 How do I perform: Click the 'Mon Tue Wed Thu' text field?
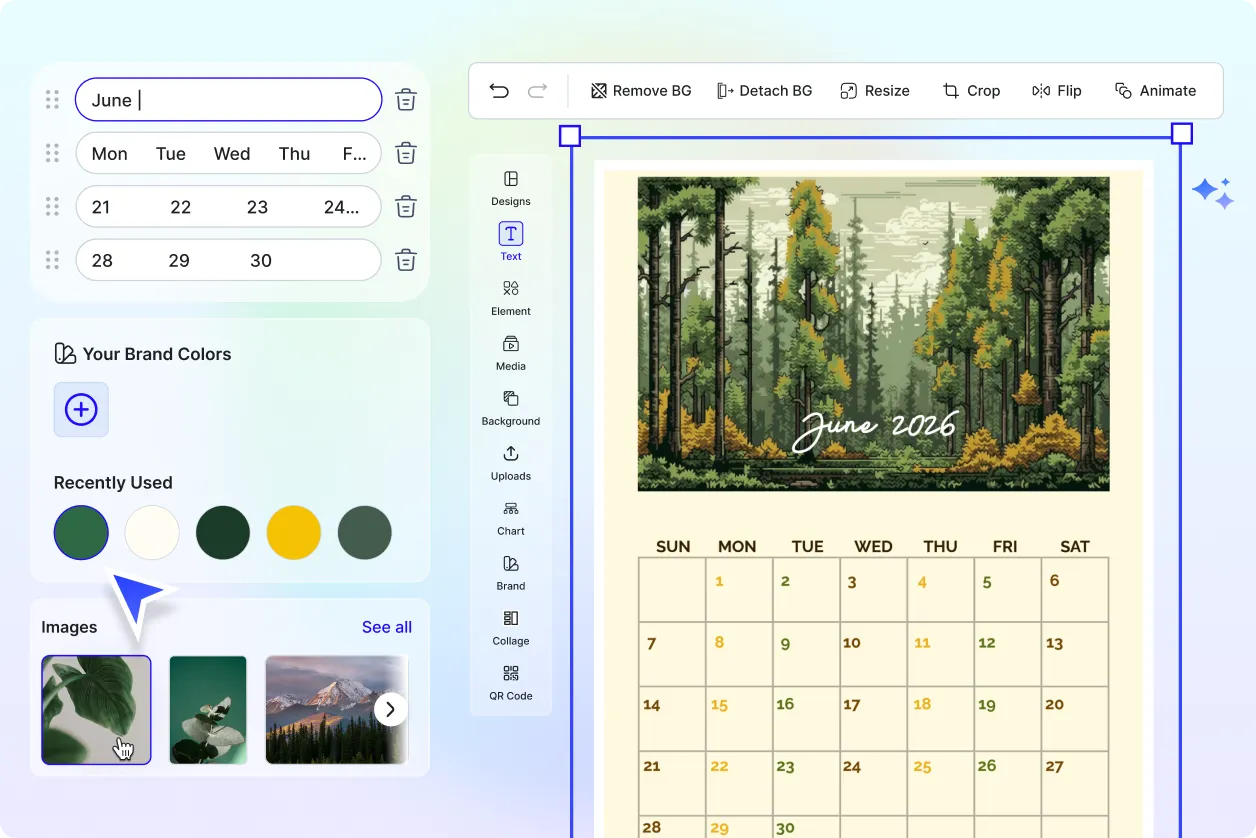pyautogui.click(x=229, y=153)
